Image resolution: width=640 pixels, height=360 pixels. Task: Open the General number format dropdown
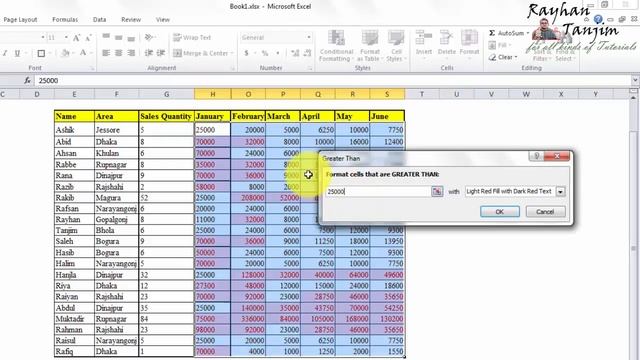coord(309,38)
